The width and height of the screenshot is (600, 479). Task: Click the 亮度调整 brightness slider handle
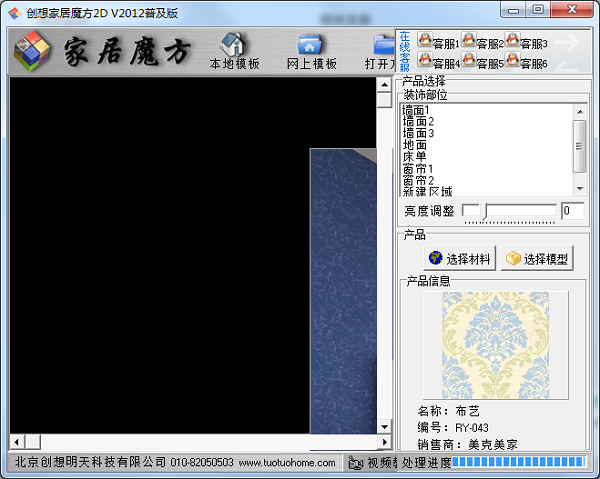pos(470,211)
